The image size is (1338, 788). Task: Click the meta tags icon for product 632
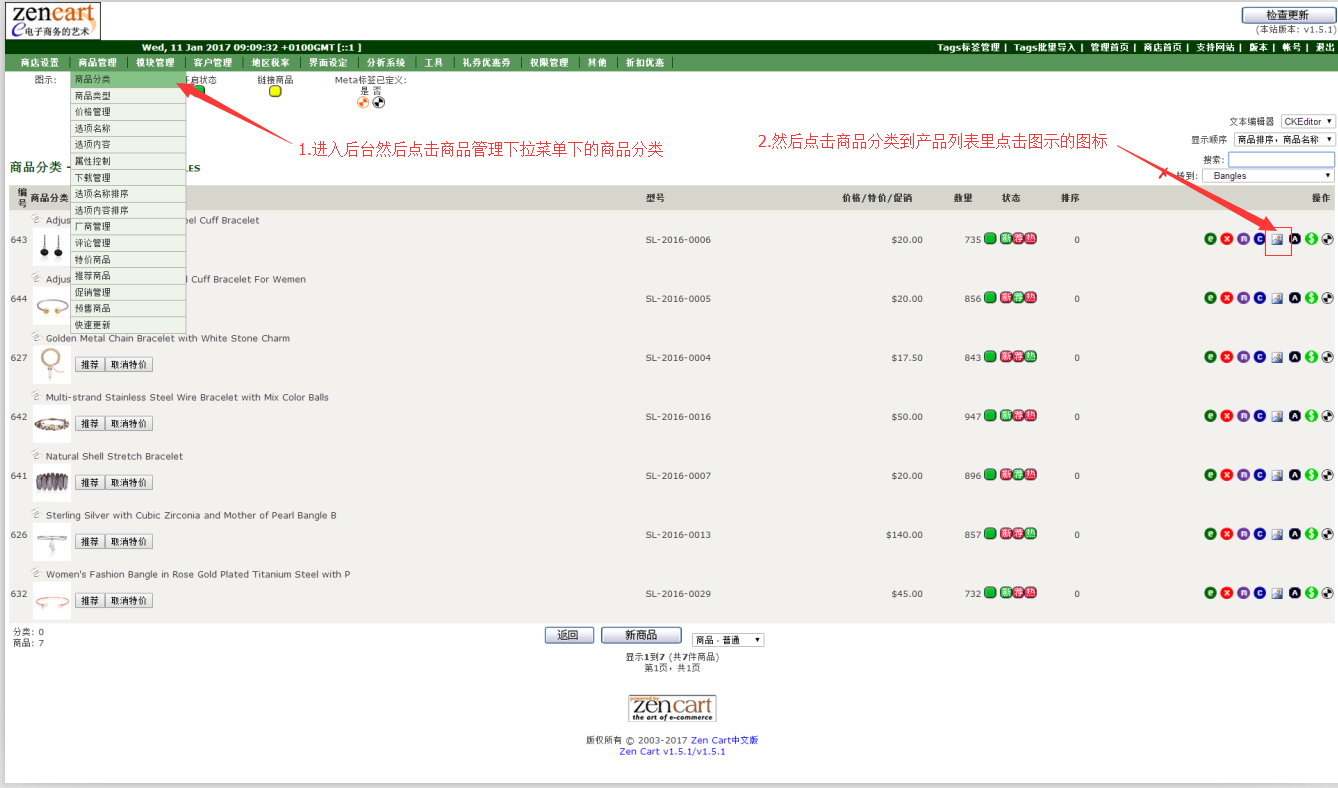(1327, 593)
